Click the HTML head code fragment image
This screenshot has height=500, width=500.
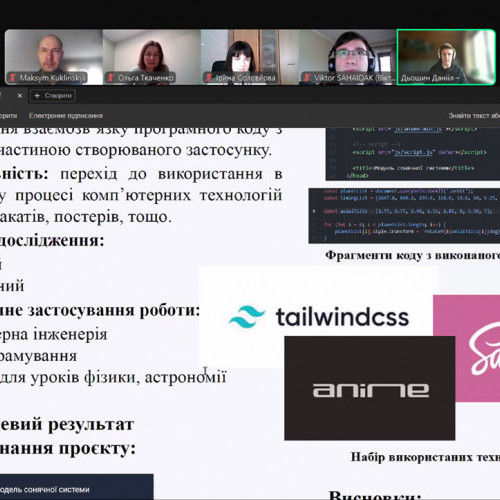(413, 154)
